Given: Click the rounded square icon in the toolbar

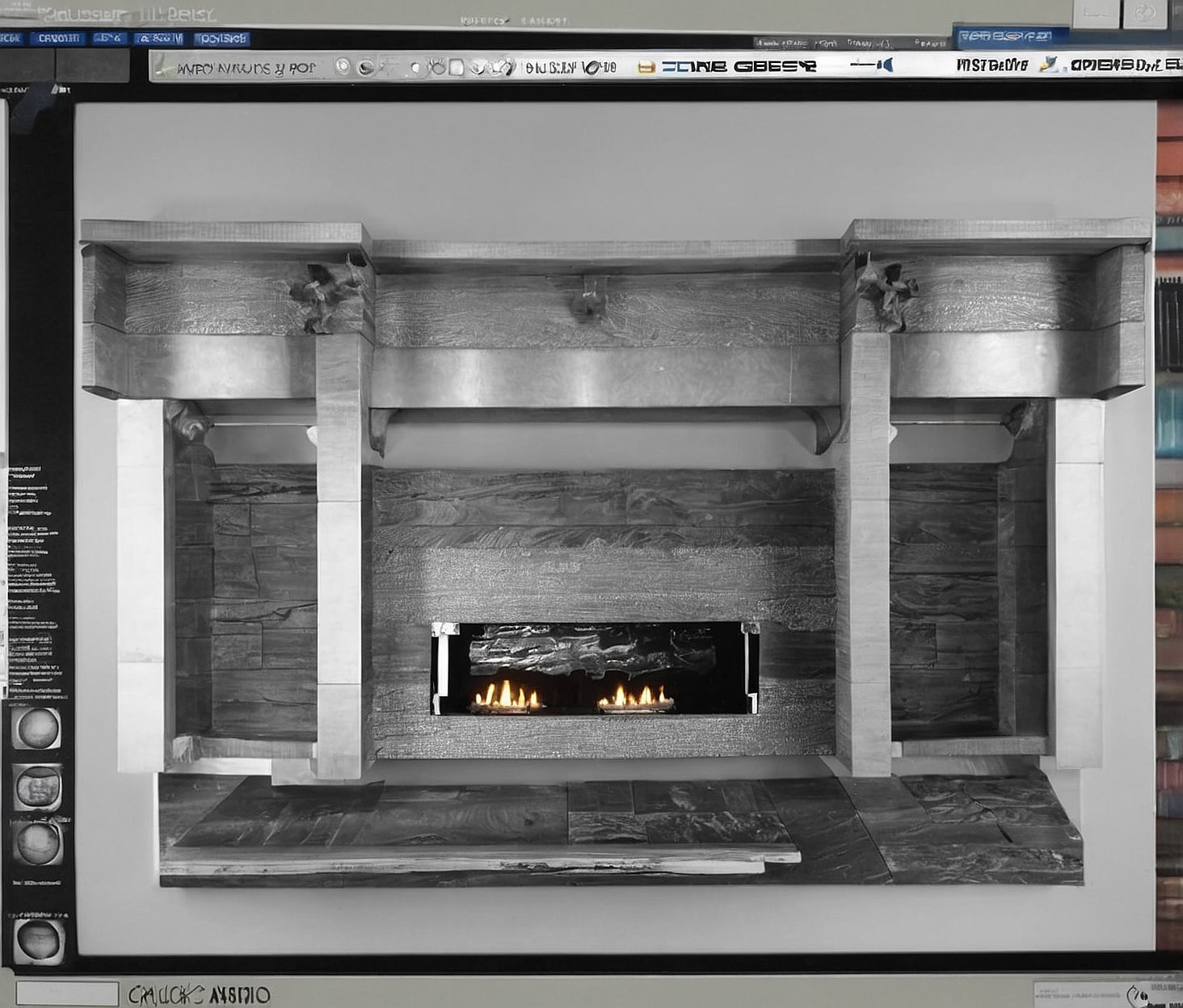Looking at the screenshot, I should tap(457, 67).
